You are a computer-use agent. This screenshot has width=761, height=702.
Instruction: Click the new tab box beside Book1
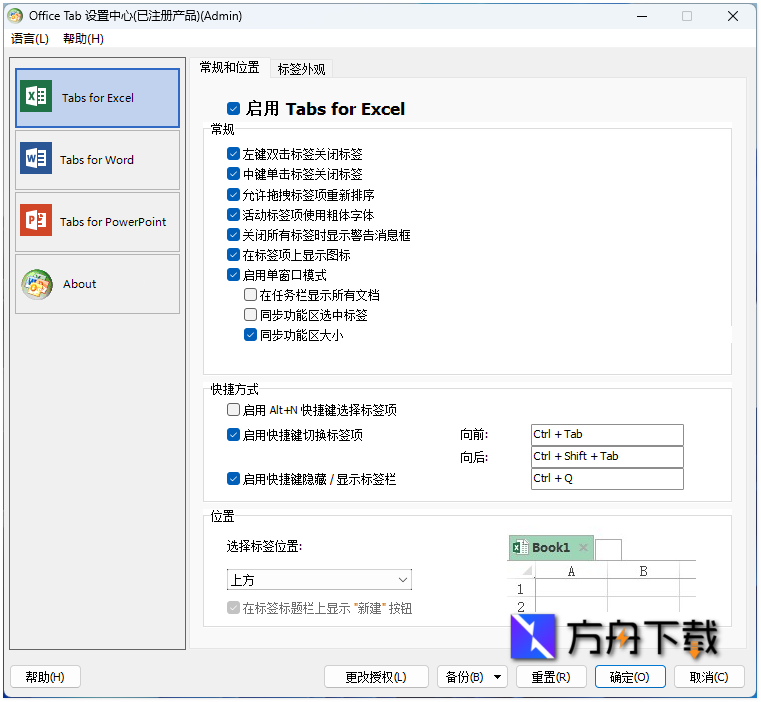[608, 550]
